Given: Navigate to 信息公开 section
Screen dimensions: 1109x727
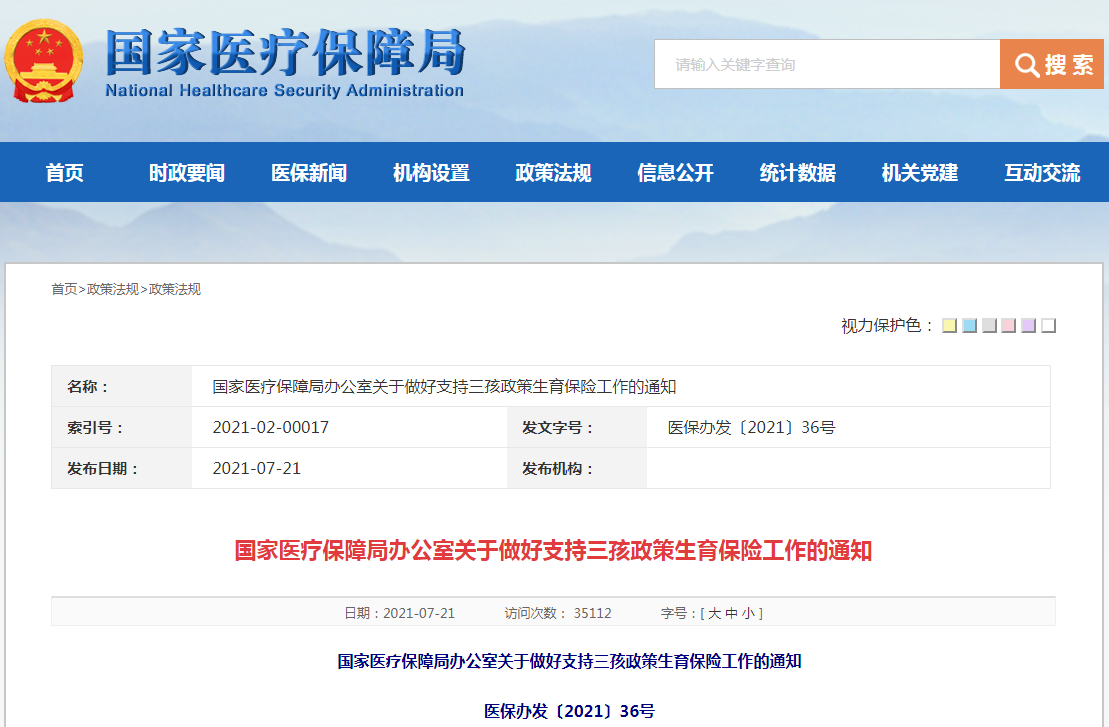Looking at the screenshot, I should tap(675, 173).
